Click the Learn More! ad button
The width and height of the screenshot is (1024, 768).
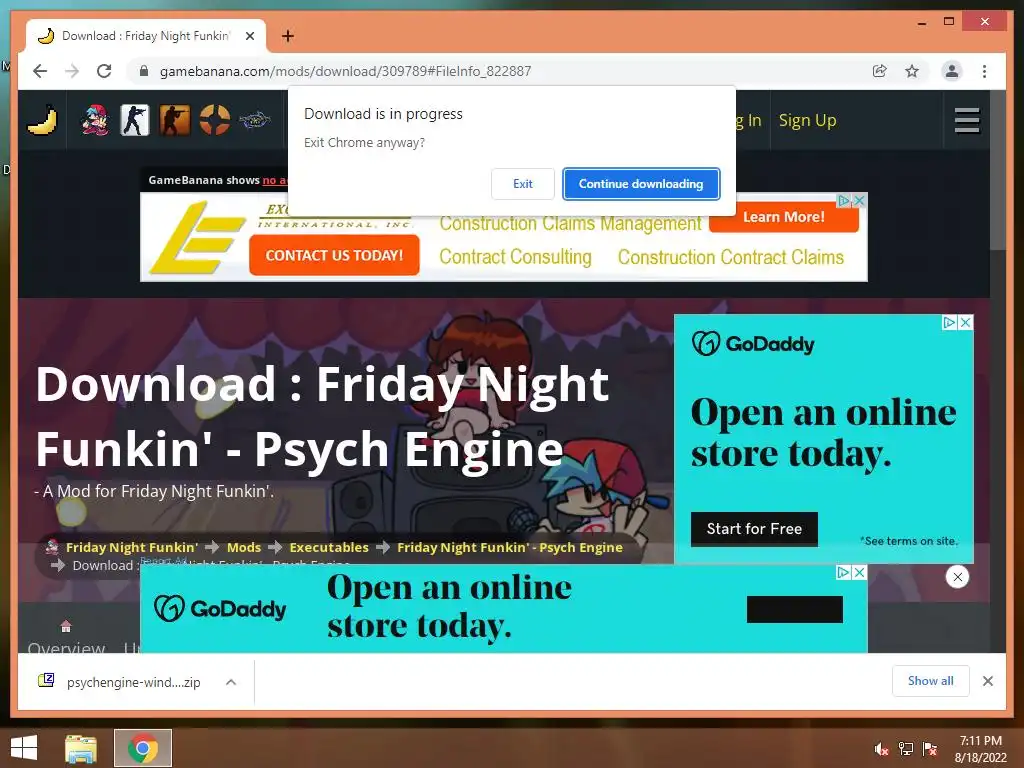(784, 217)
